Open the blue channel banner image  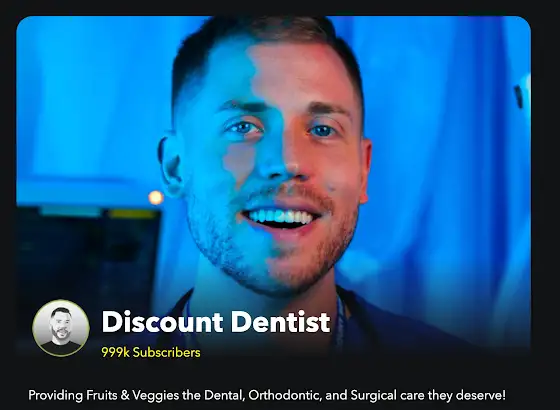point(274,186)
